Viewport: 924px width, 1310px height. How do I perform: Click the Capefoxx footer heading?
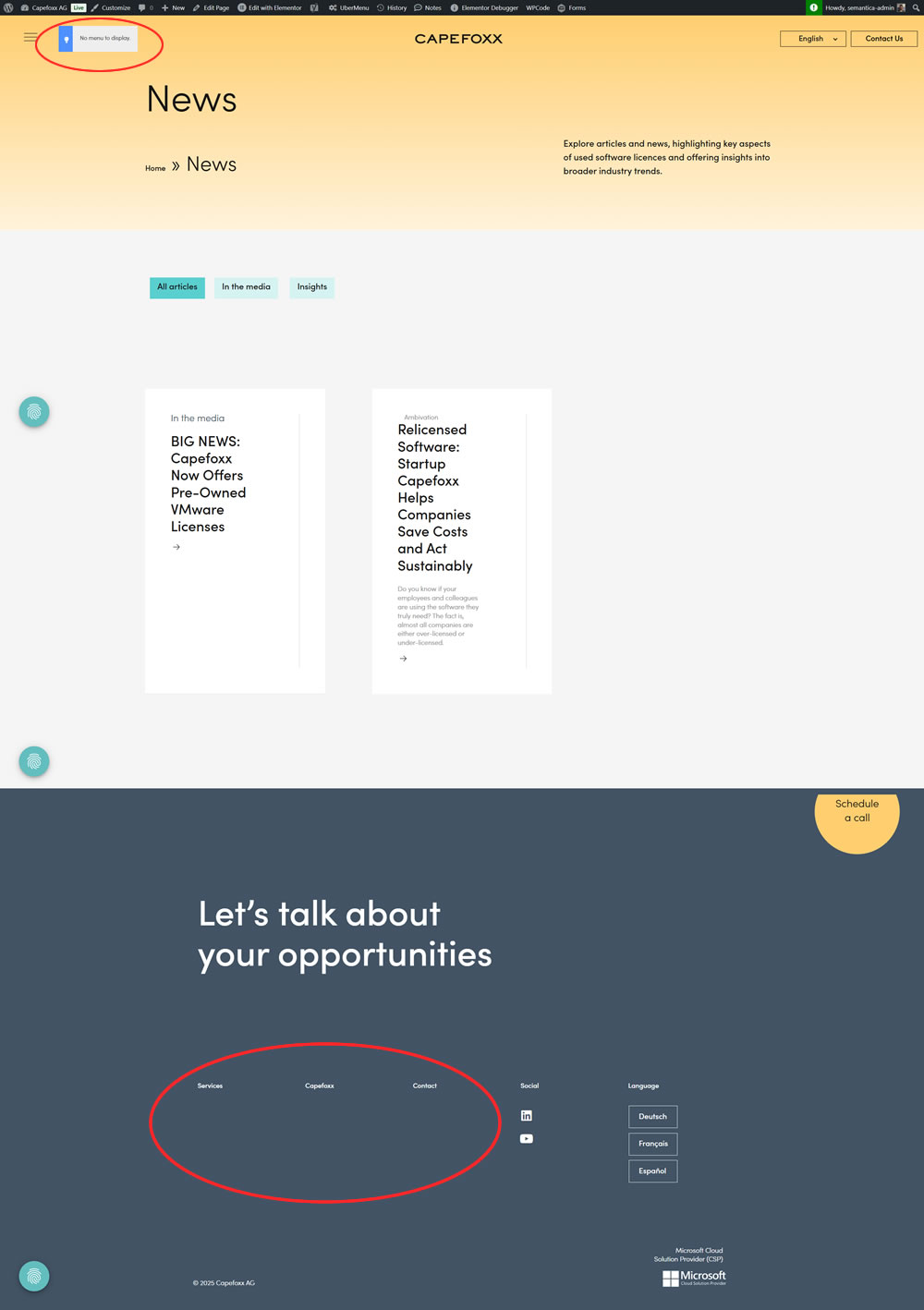point(320,1086)
